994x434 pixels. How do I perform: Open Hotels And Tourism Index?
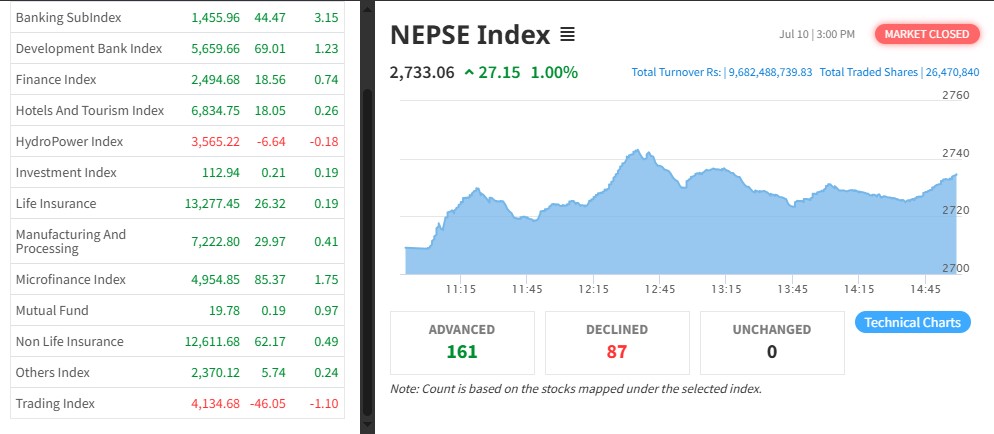tap(89, 111)
